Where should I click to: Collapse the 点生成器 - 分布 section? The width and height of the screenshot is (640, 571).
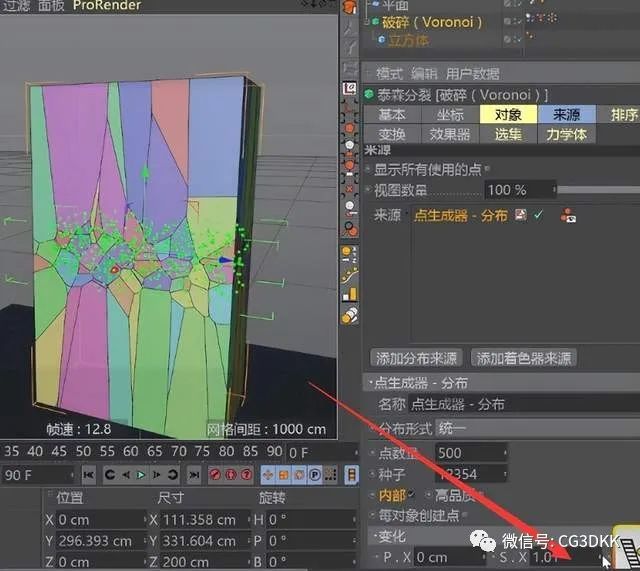[371, 382]
